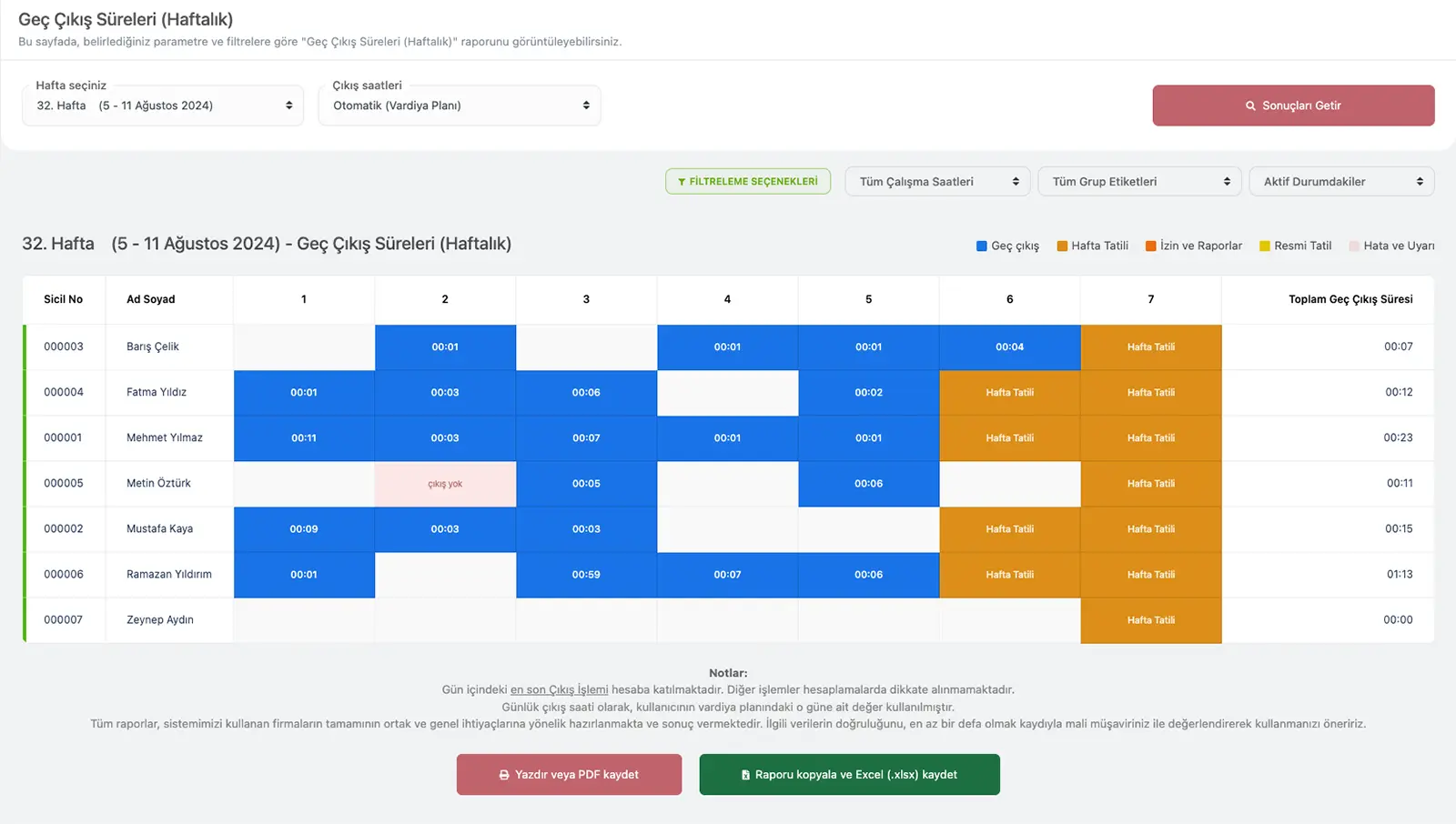Click the yellow Resmi Tatil legend square
This screenshot has height=824, width=1456.
(x=1265, y=246)
